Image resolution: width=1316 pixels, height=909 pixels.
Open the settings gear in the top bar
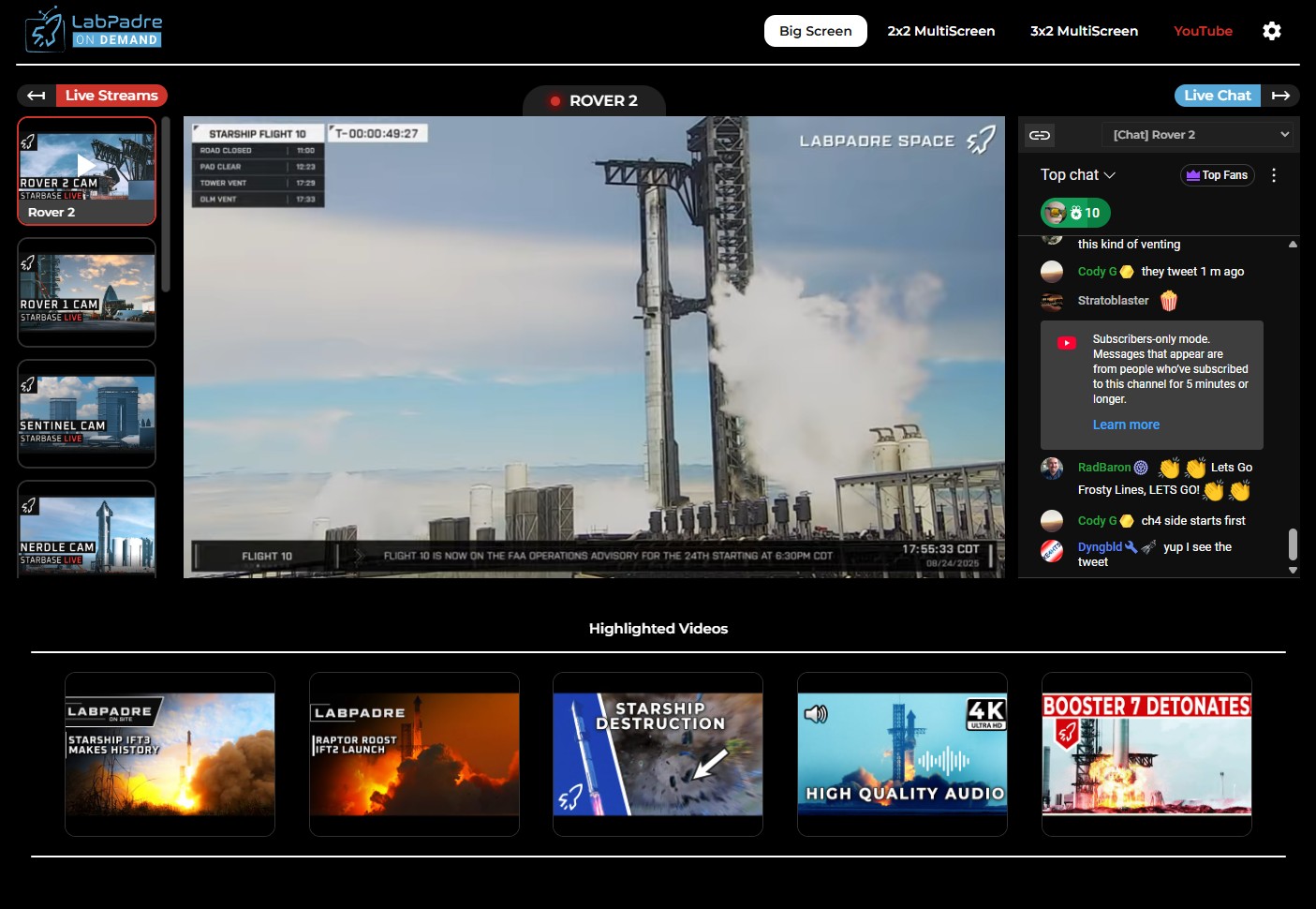point(1271,31)
